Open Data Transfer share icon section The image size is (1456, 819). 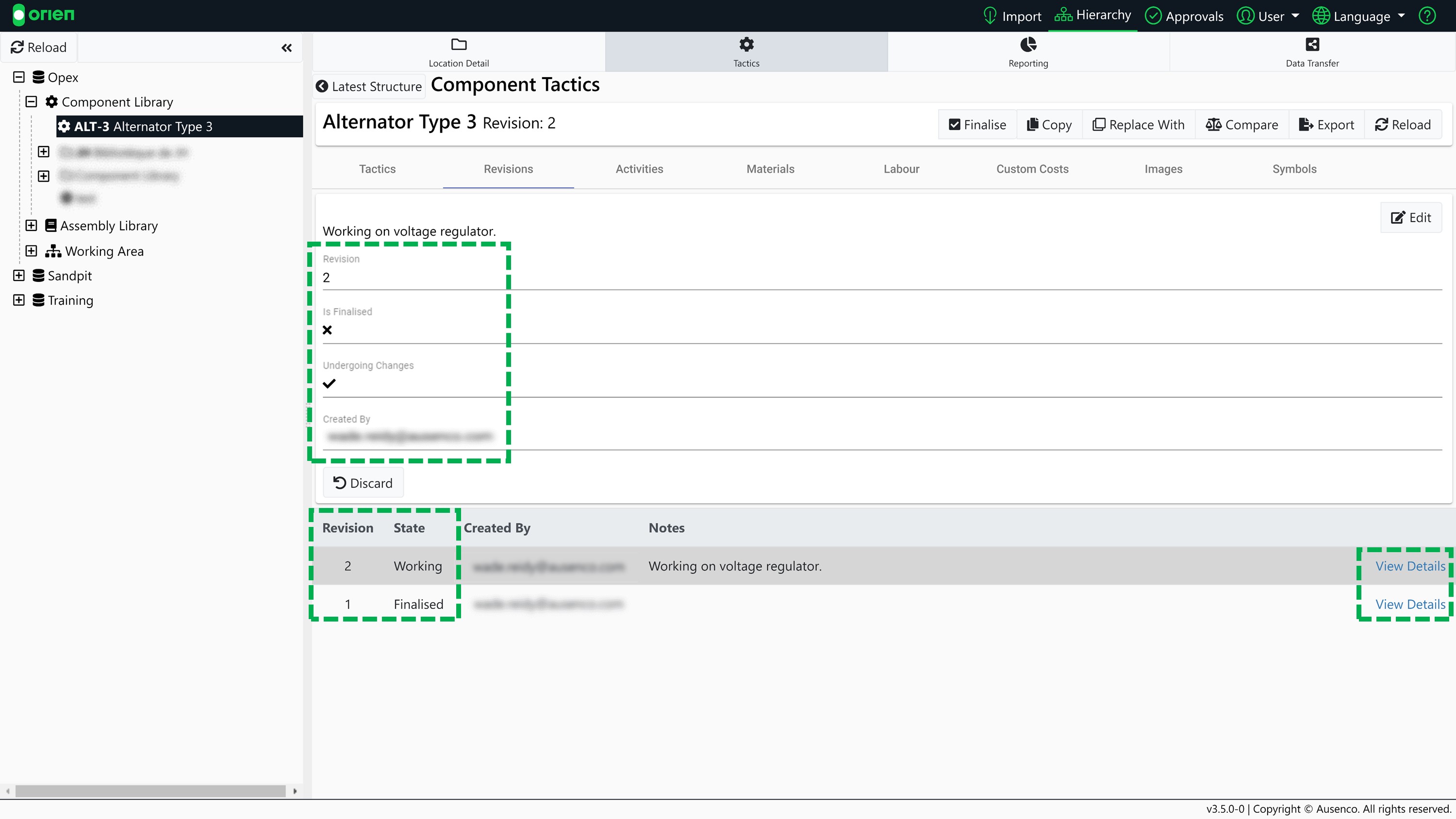(x=1312, y=52)
